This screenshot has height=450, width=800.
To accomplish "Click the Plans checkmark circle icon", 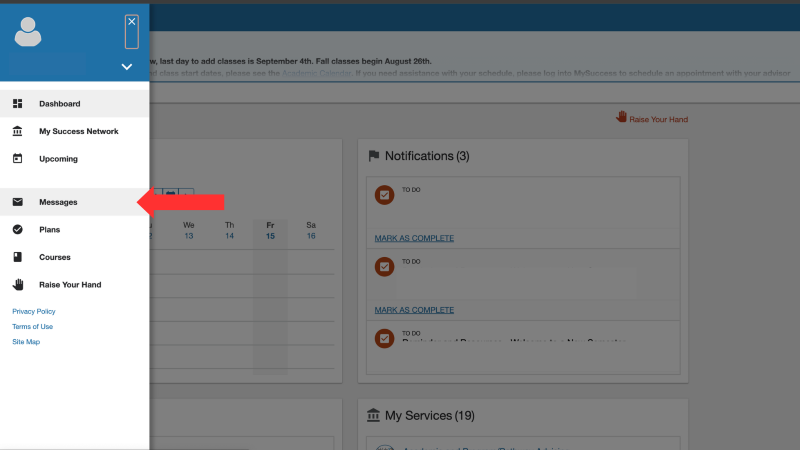I will point(17,230).
